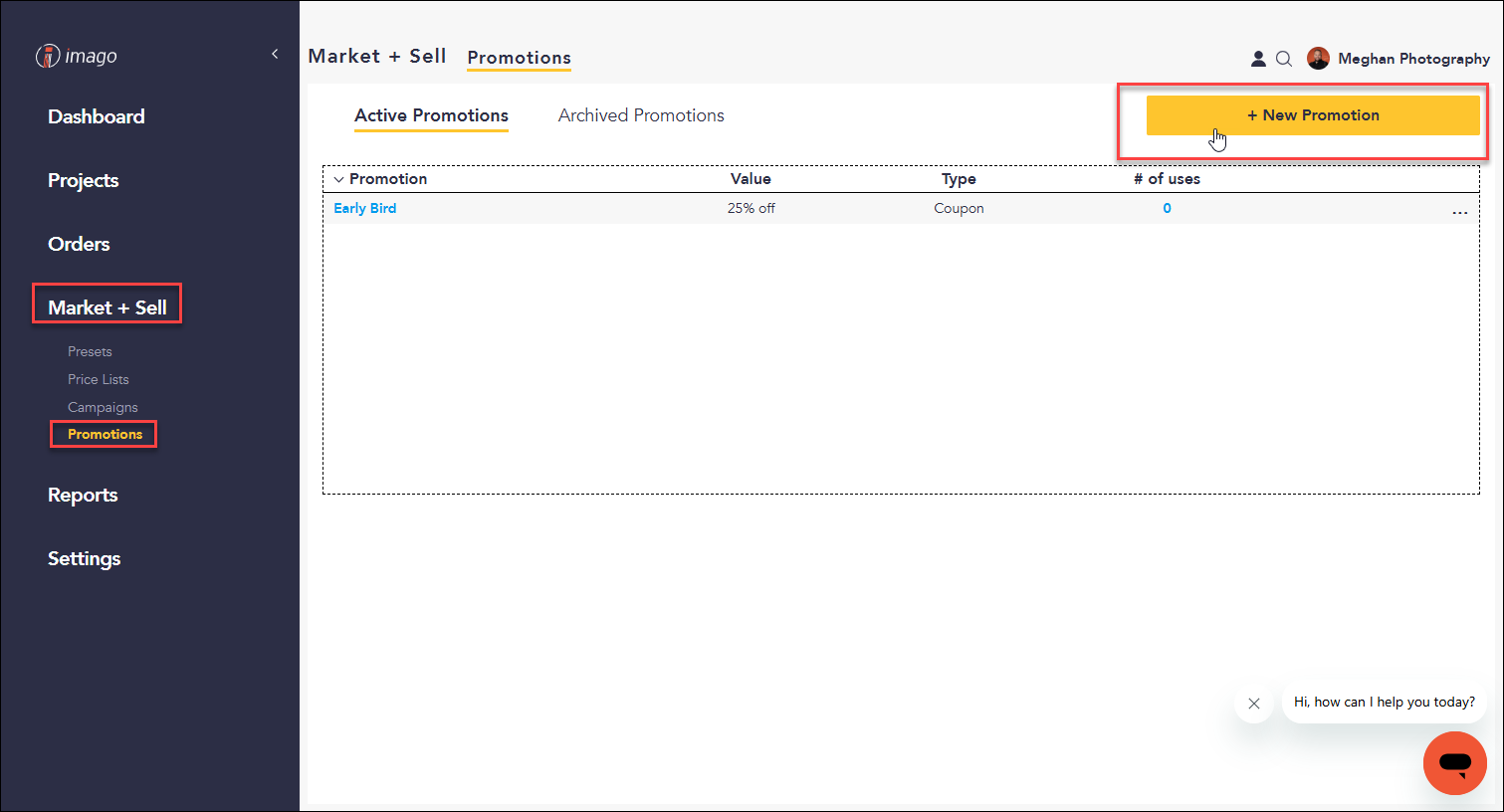Select Promotions in the sidebar submenu
This screenshot has height=812, width=1504.
[105, 434]
